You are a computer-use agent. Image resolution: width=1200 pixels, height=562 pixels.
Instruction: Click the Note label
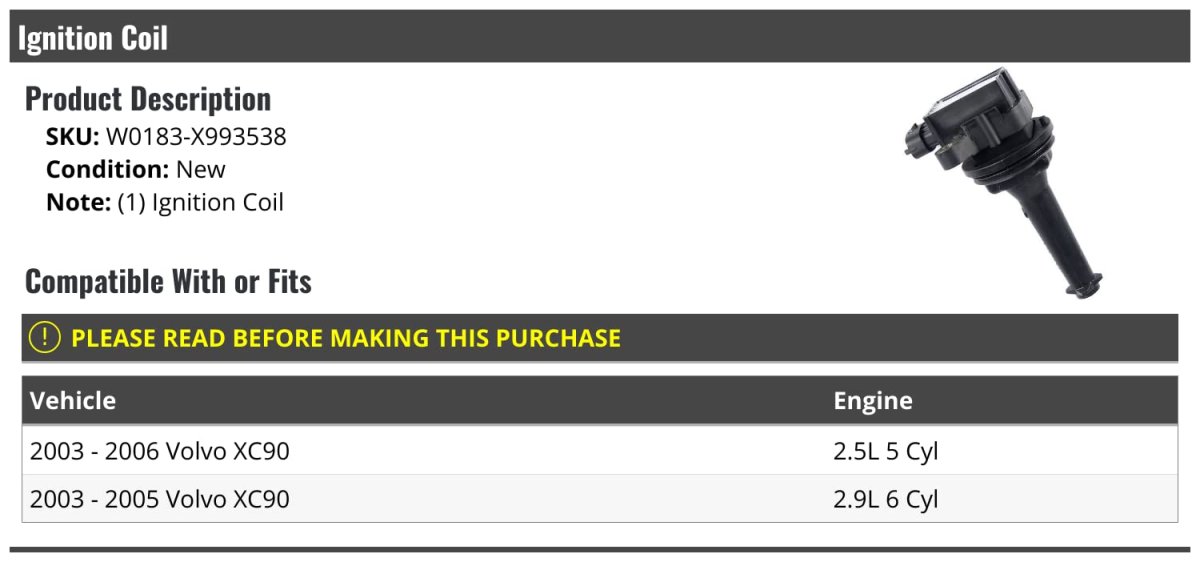77,202
